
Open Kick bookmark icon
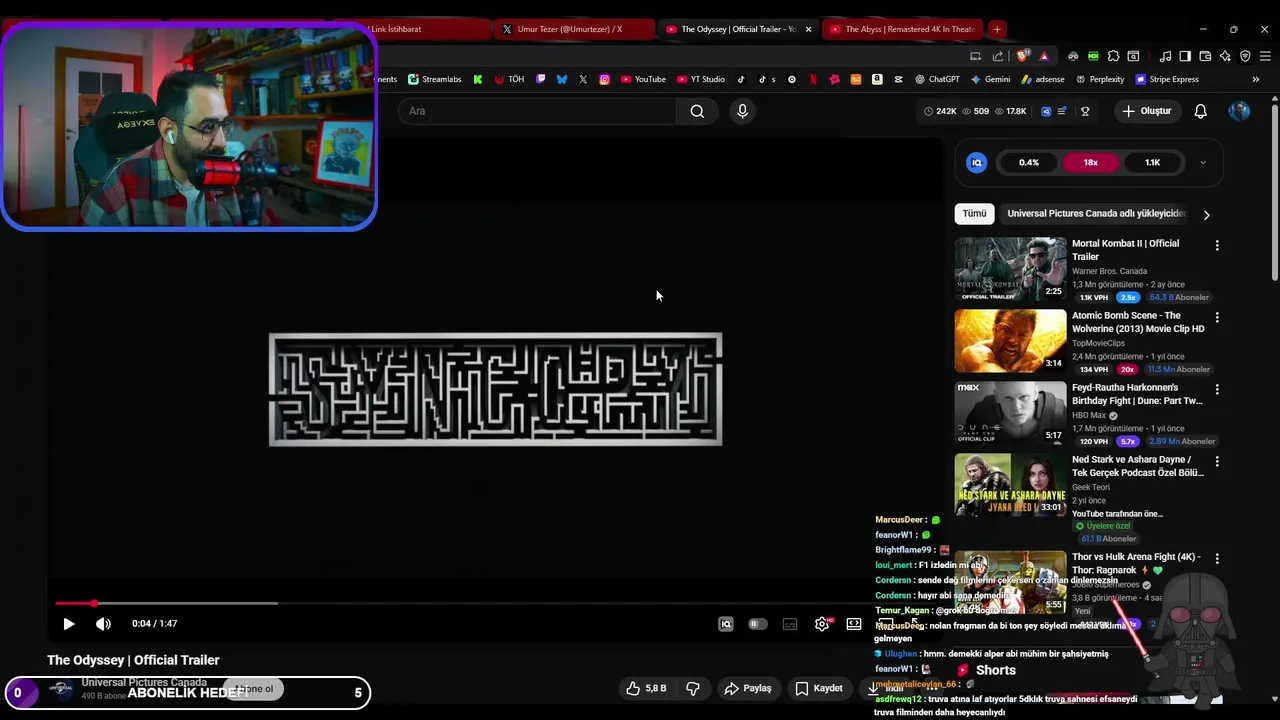coord(478,79)
